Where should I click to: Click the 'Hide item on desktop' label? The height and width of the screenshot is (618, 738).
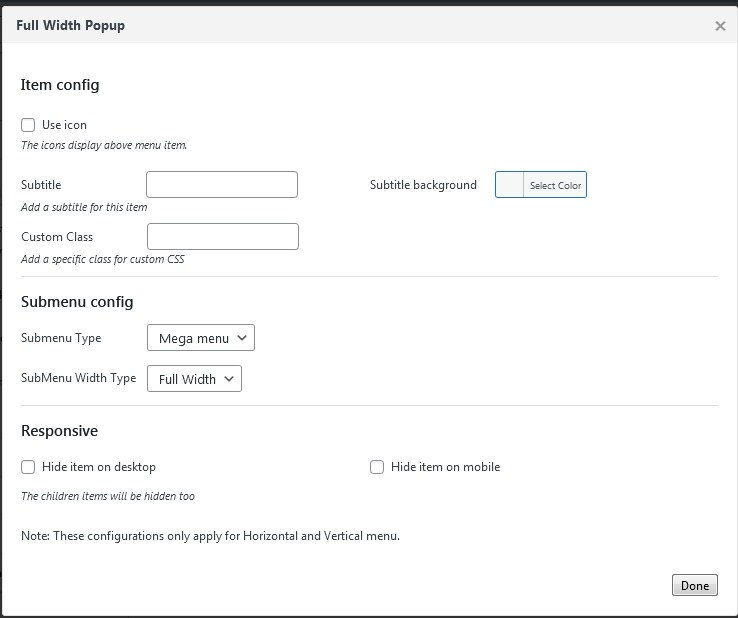(98, 467)
